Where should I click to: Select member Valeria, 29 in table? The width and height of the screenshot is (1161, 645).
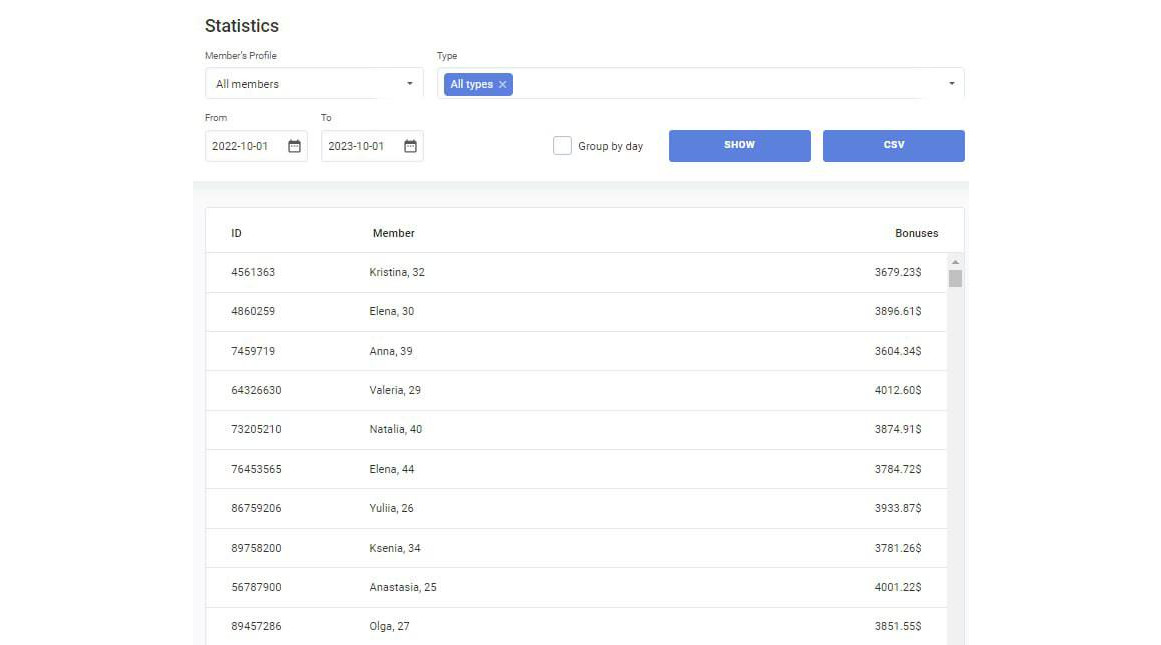point(395,390)
